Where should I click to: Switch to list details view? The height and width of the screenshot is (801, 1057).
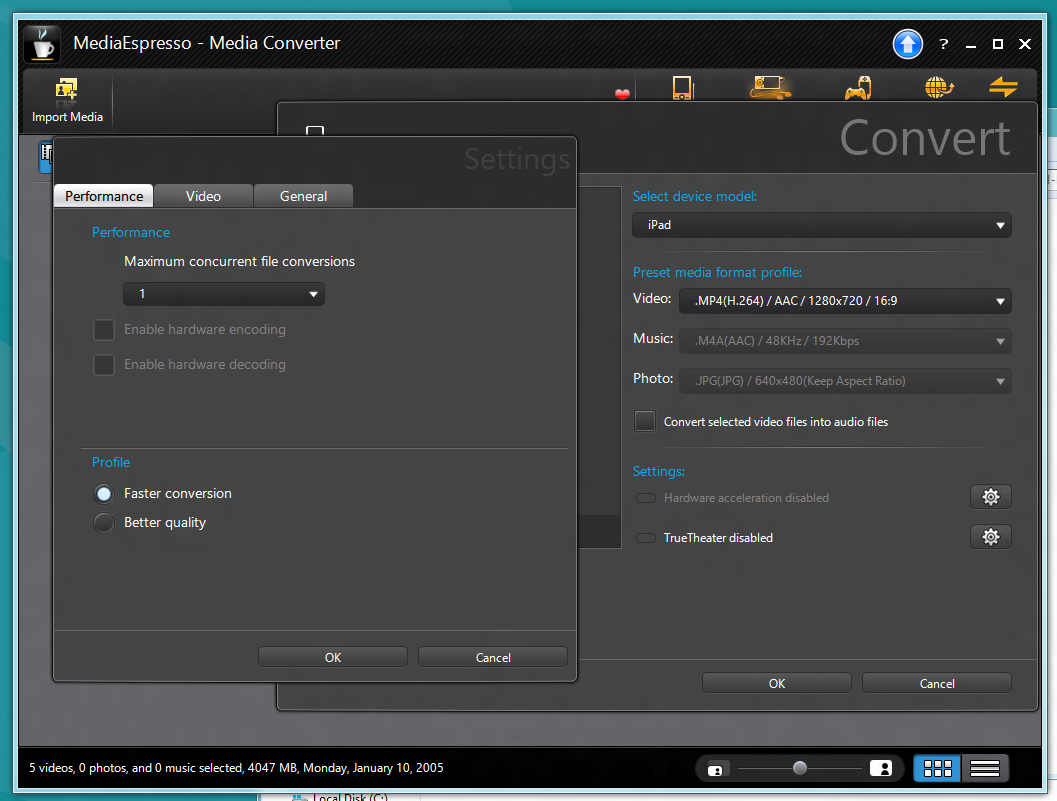(x=985, y=768)
